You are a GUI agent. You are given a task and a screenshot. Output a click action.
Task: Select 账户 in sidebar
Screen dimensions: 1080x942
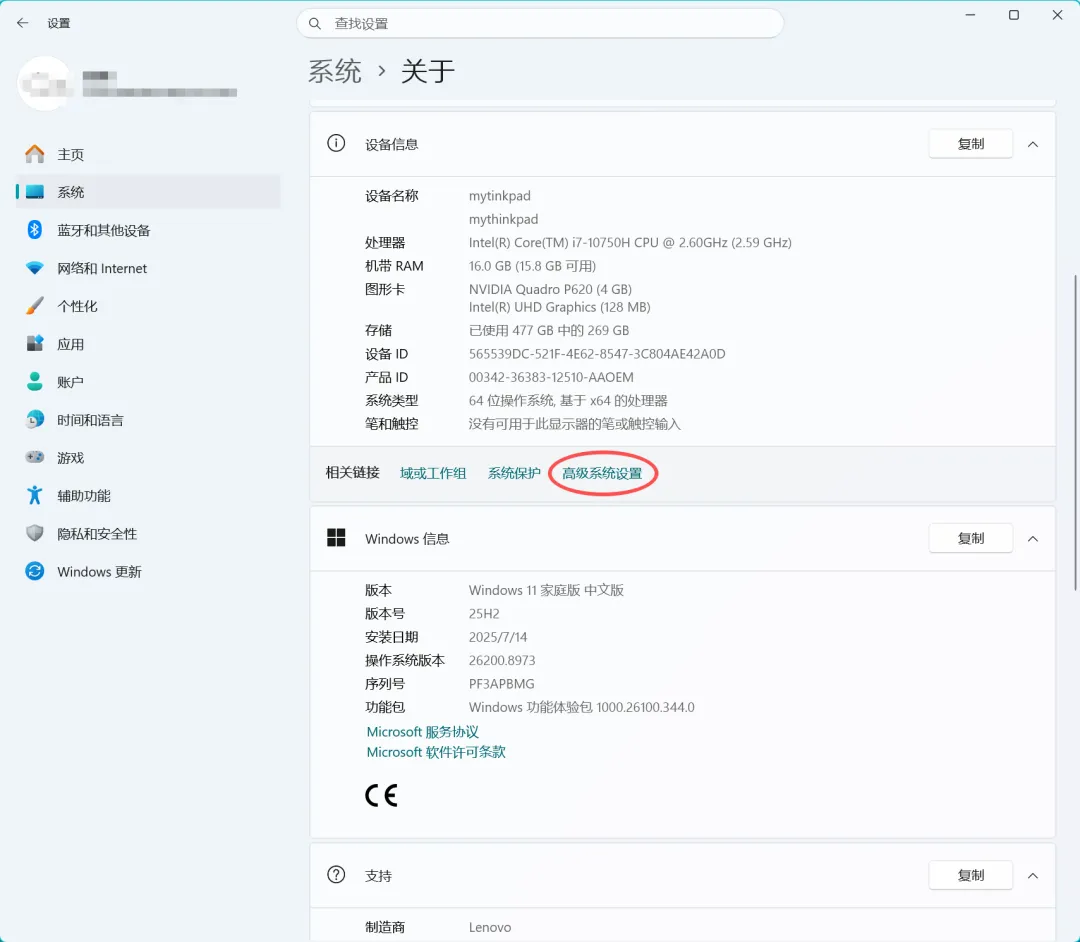coord(148,381)
